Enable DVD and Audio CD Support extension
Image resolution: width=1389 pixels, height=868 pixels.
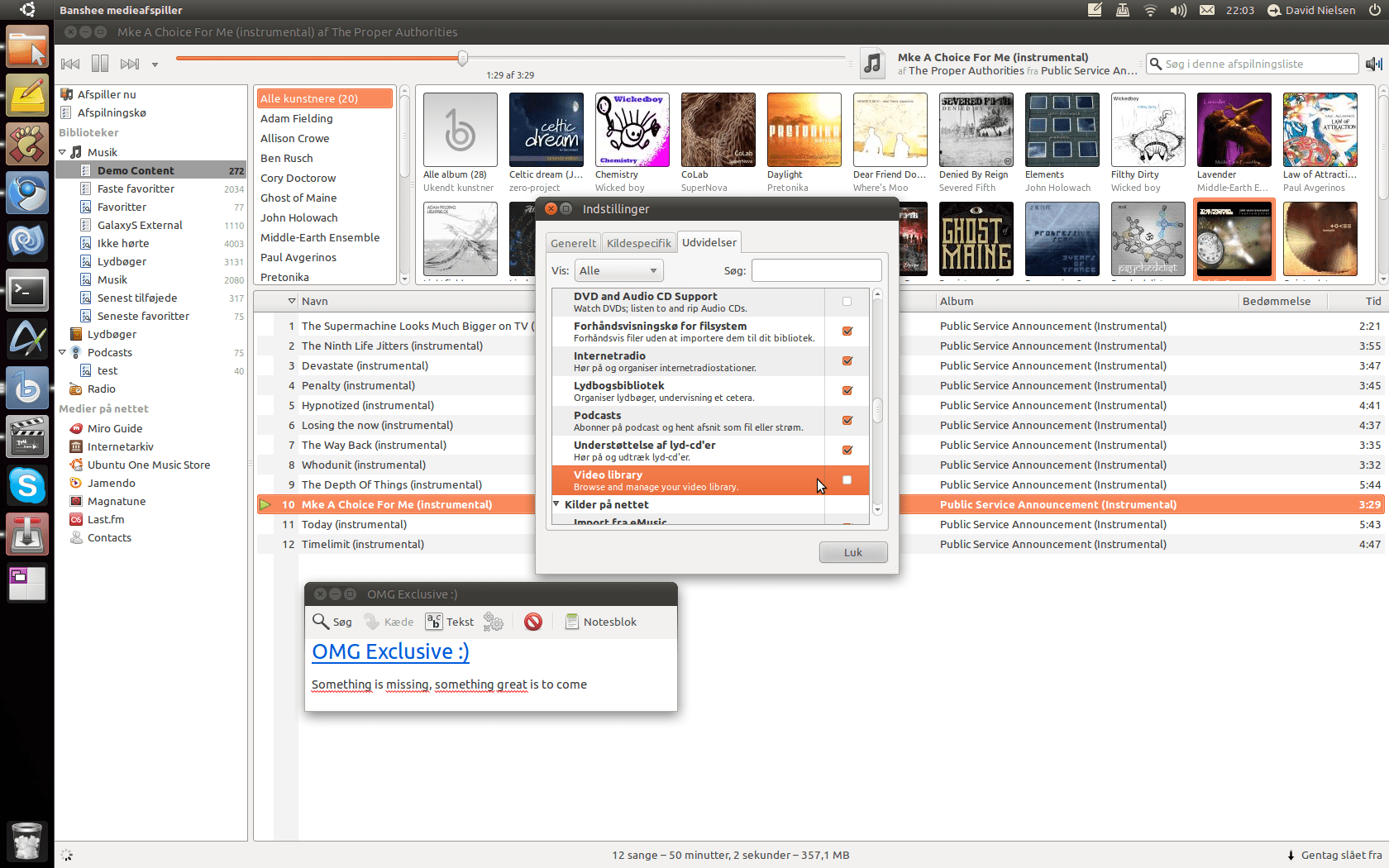pyautogui.click(x=847, y=302)
